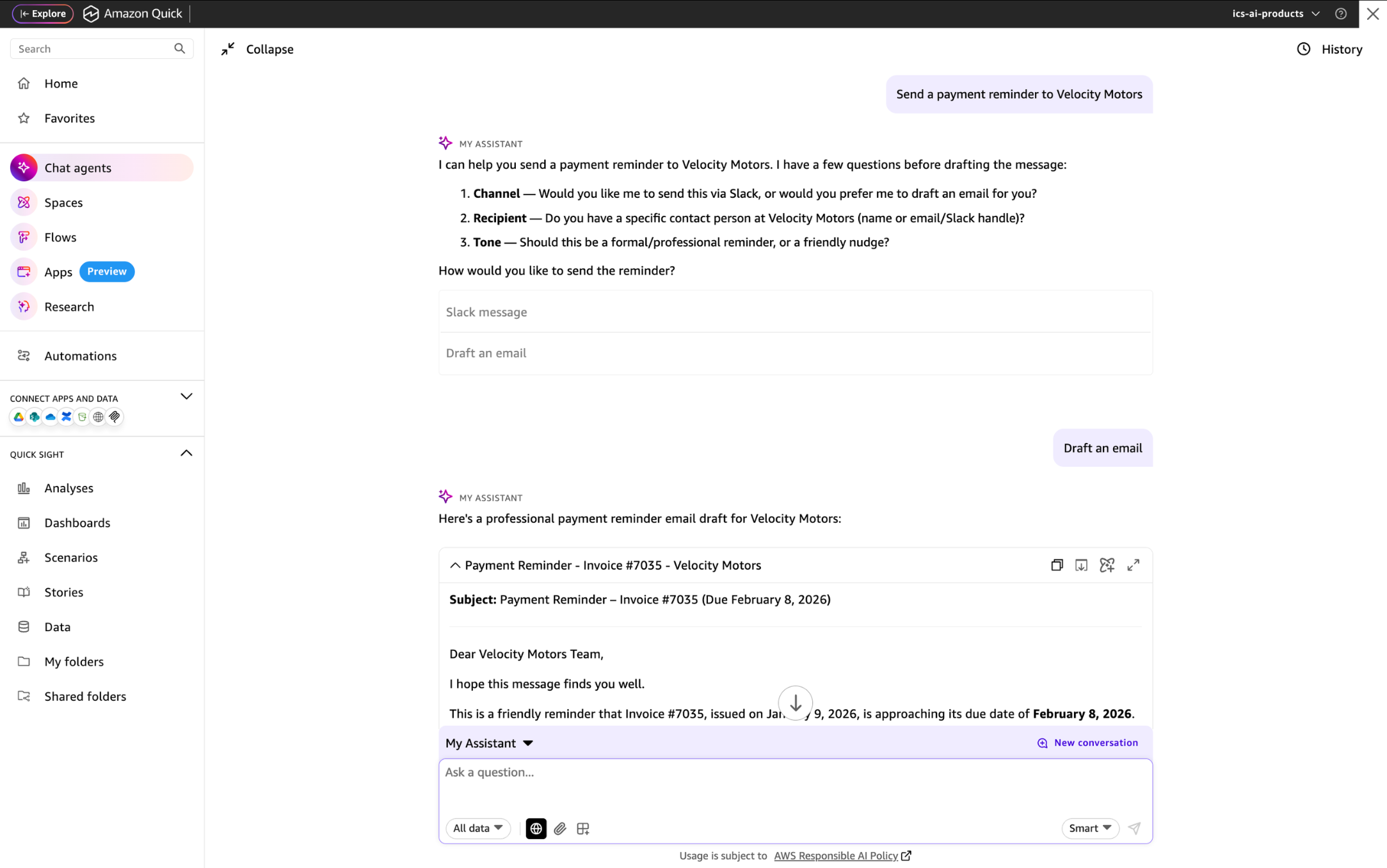1387x868 pixels.
Task: Click the SharePoint connector icon
Action: coord(35,417)
